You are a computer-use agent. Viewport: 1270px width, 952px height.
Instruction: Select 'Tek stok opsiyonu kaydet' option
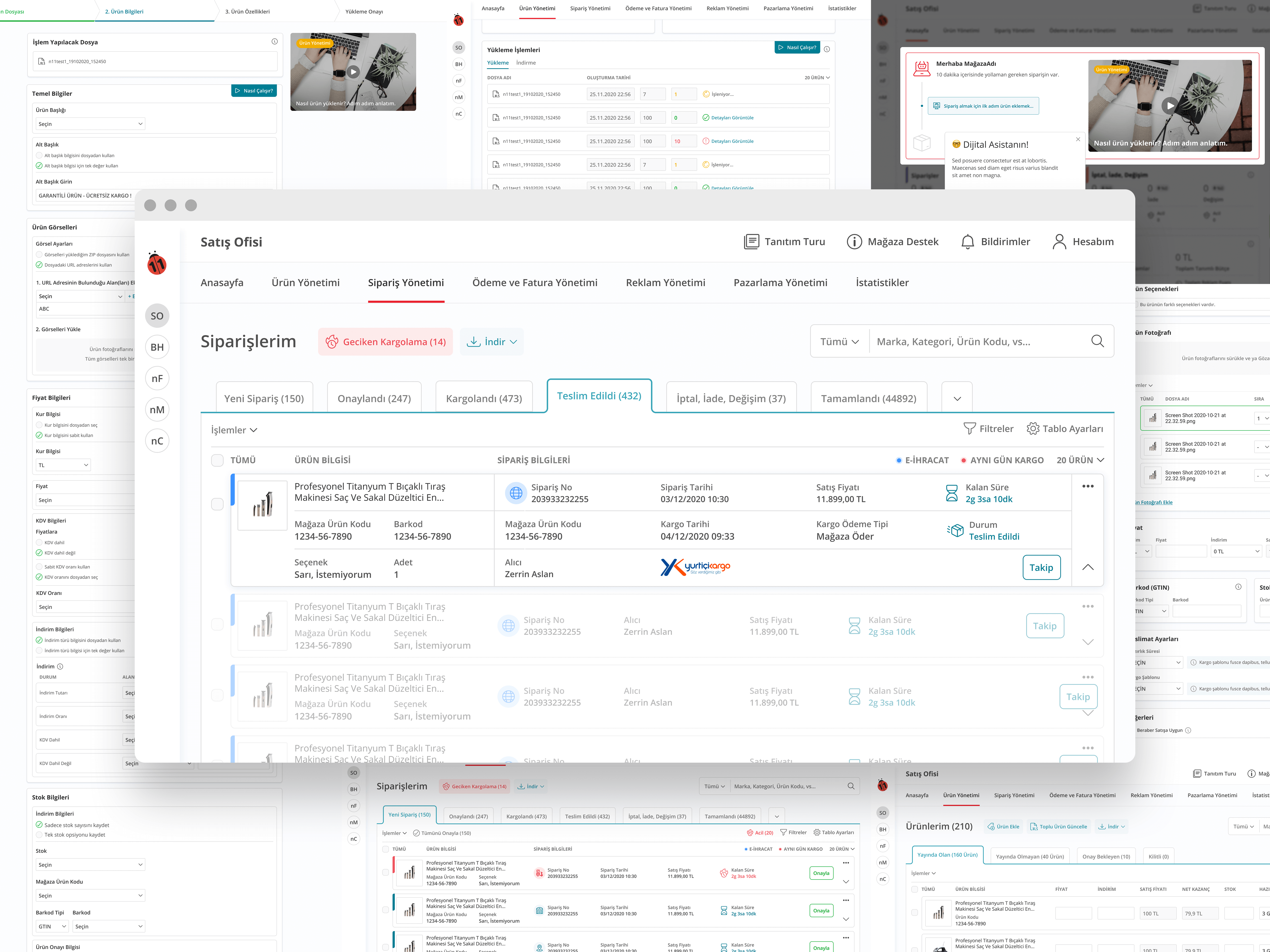tap(39, 834)
